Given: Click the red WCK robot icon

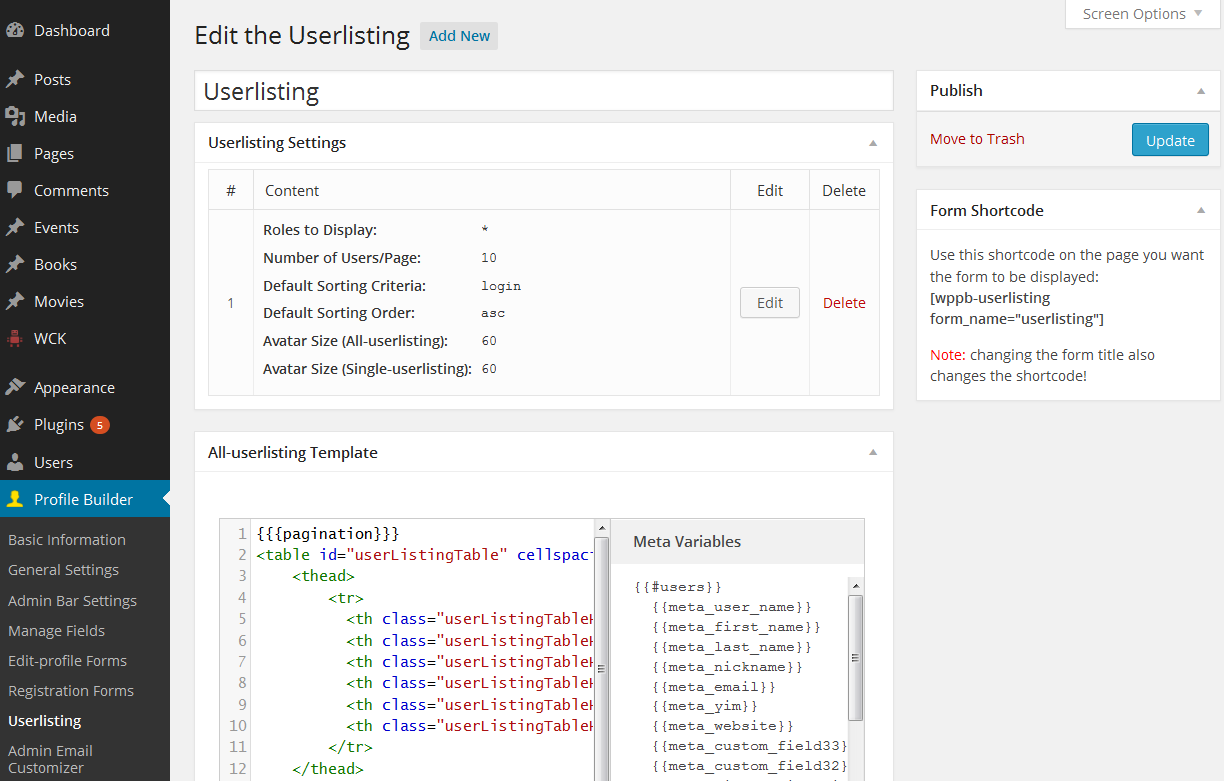Looking at the screenshot, I should (15, 338).
